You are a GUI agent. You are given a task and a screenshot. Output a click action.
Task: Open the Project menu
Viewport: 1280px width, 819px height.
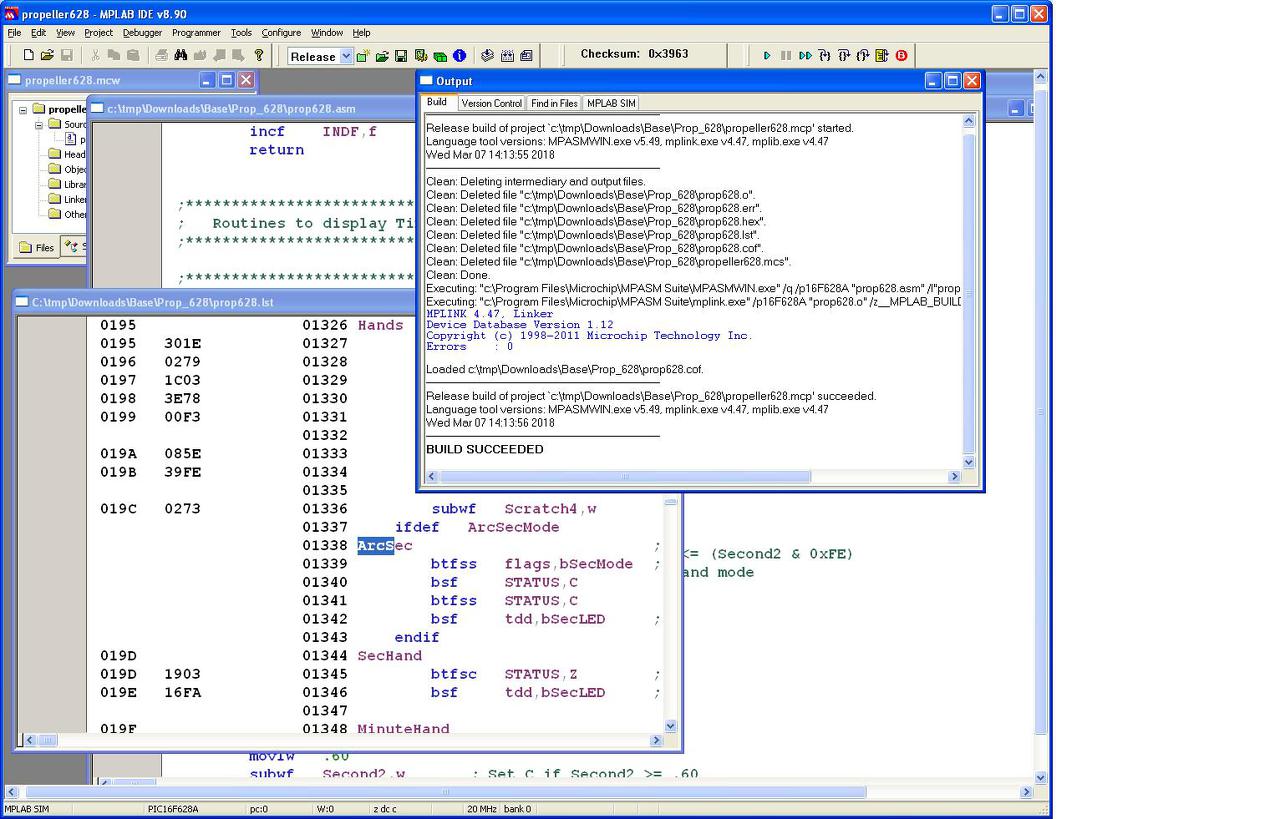[98, 33]
